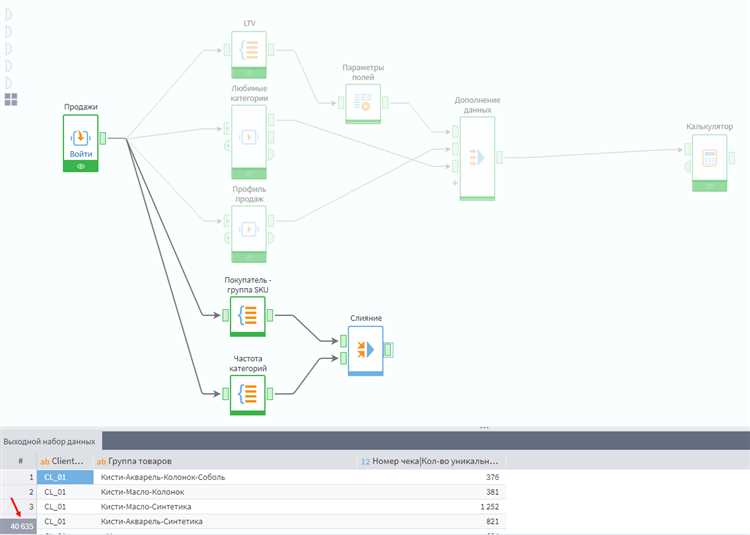This screenshot has height=535, width=750.
Task: Sort by the Группа товаров column header
Action: (x=140, y=461)
